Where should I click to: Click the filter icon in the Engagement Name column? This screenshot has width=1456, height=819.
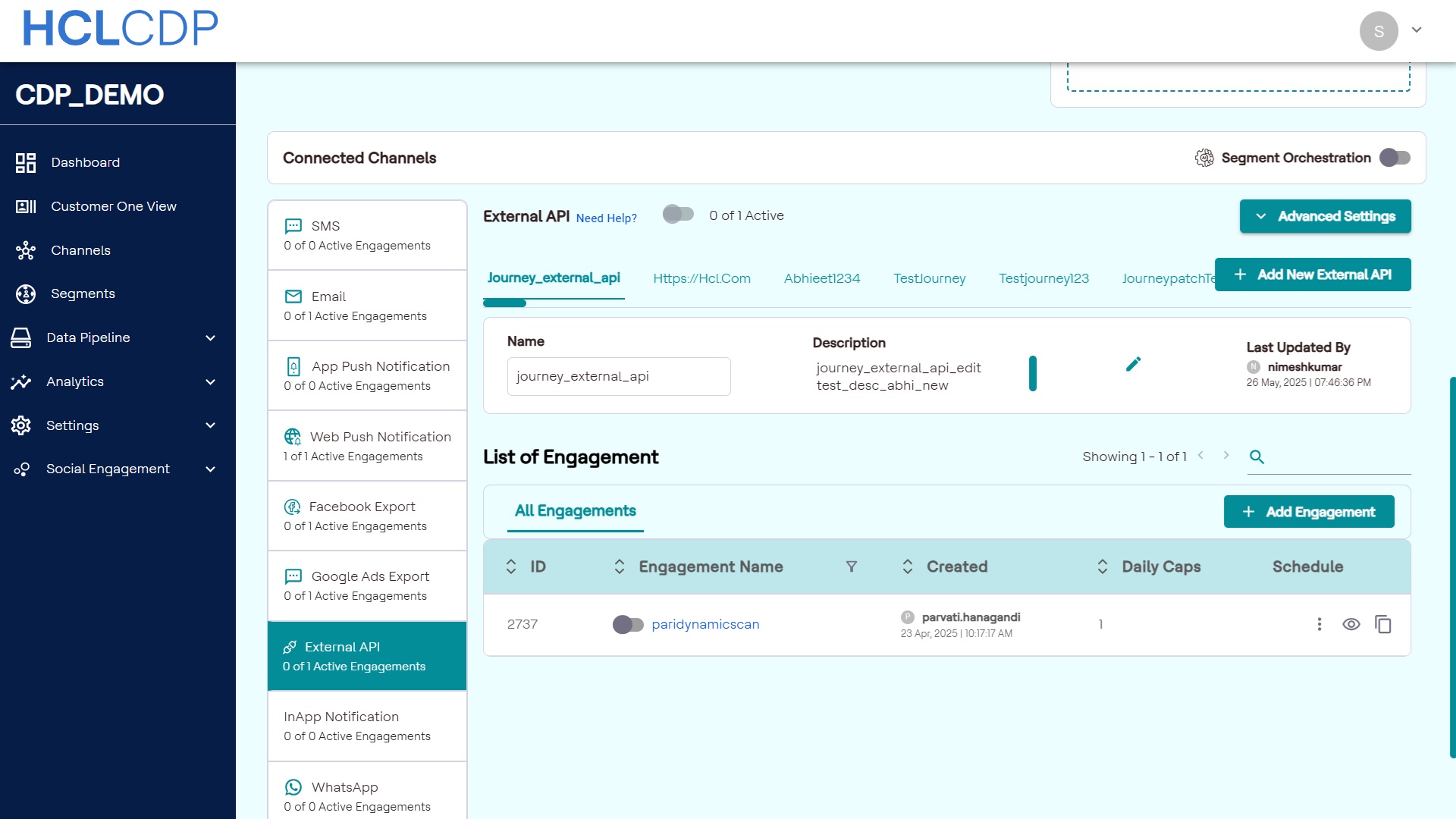click(852, 566)
